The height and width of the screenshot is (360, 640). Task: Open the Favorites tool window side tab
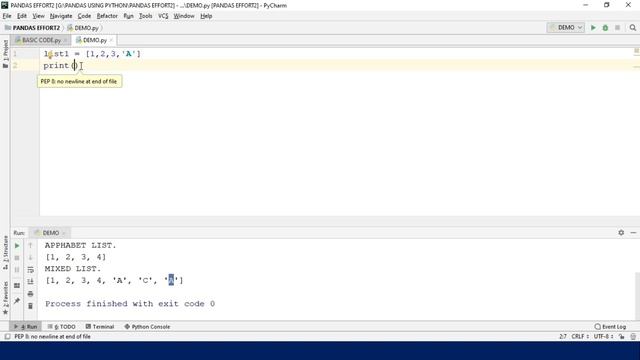(5, 298)
